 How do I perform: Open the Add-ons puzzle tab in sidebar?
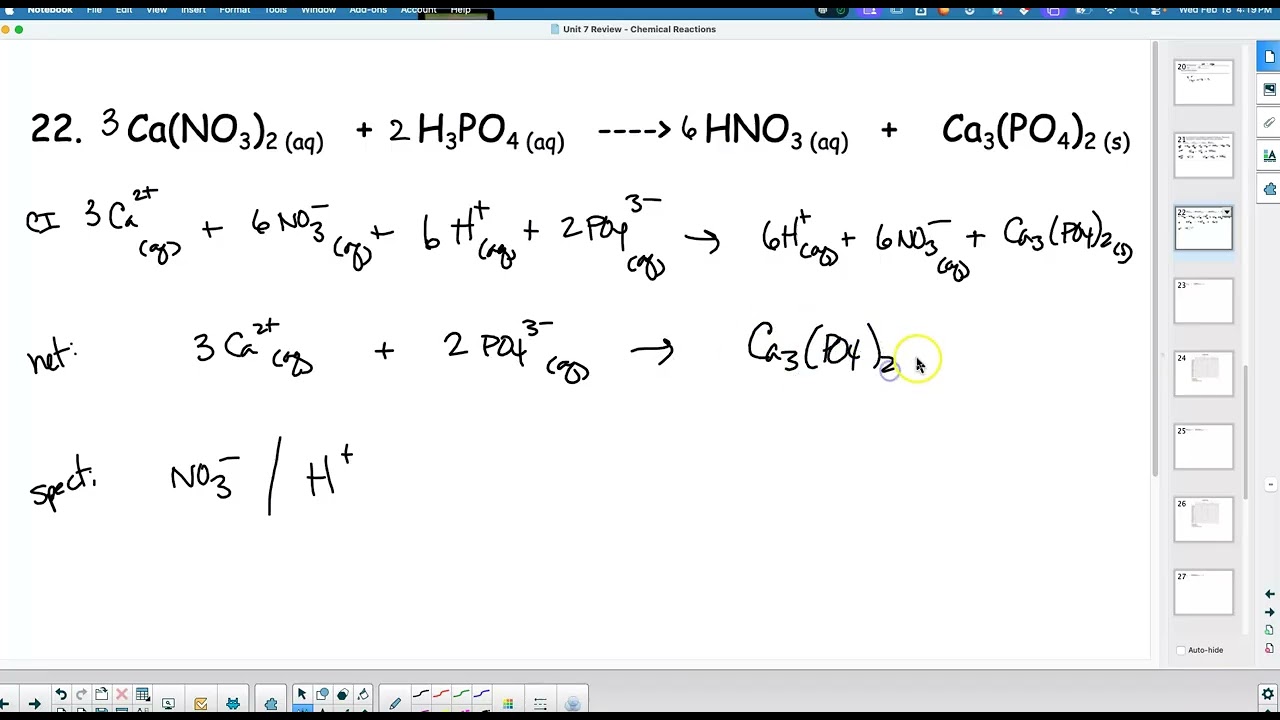(1269, 189)
